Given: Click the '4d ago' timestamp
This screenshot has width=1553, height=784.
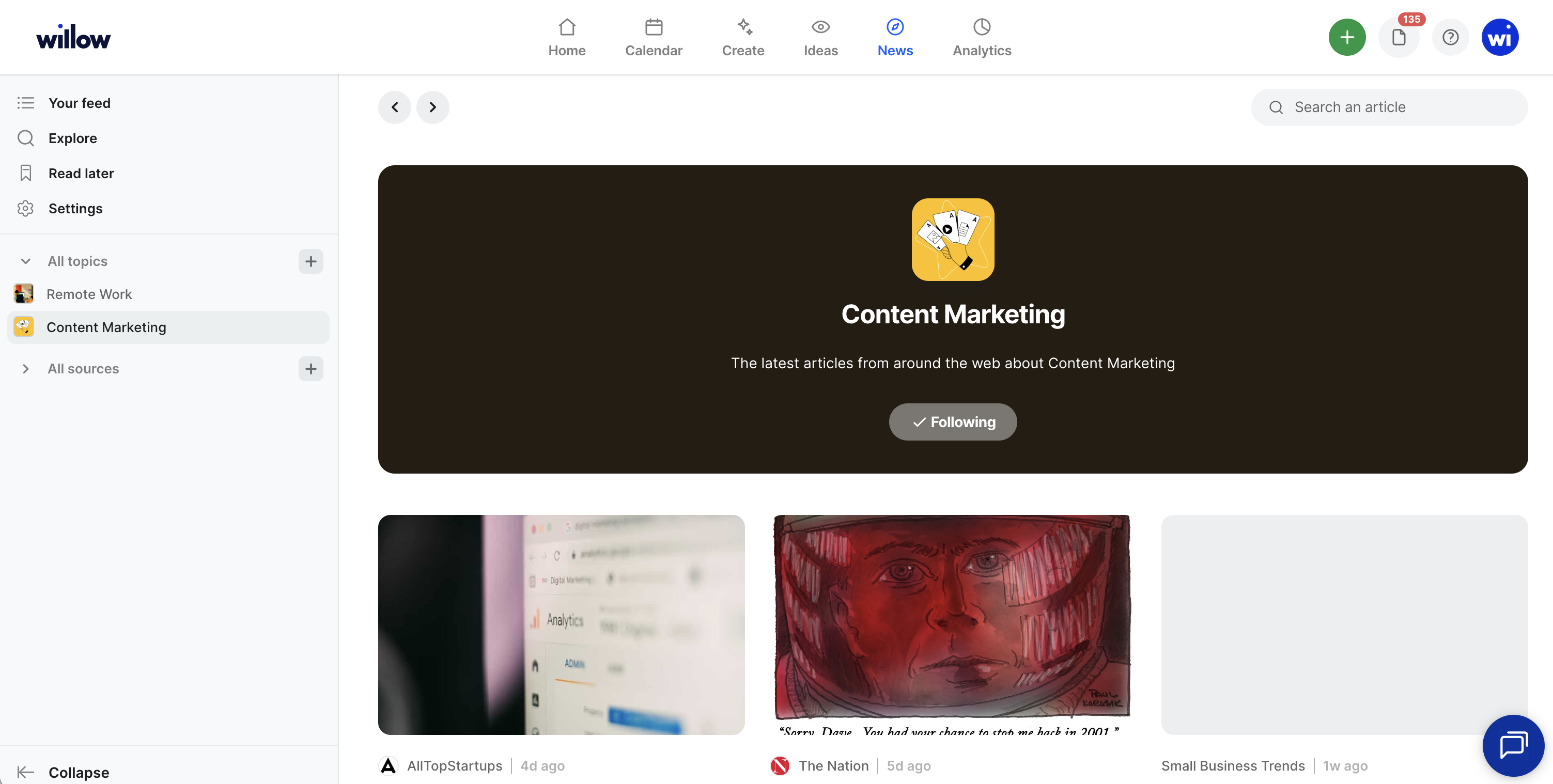Looking at the screenshot, I should (x=542, y=766).
